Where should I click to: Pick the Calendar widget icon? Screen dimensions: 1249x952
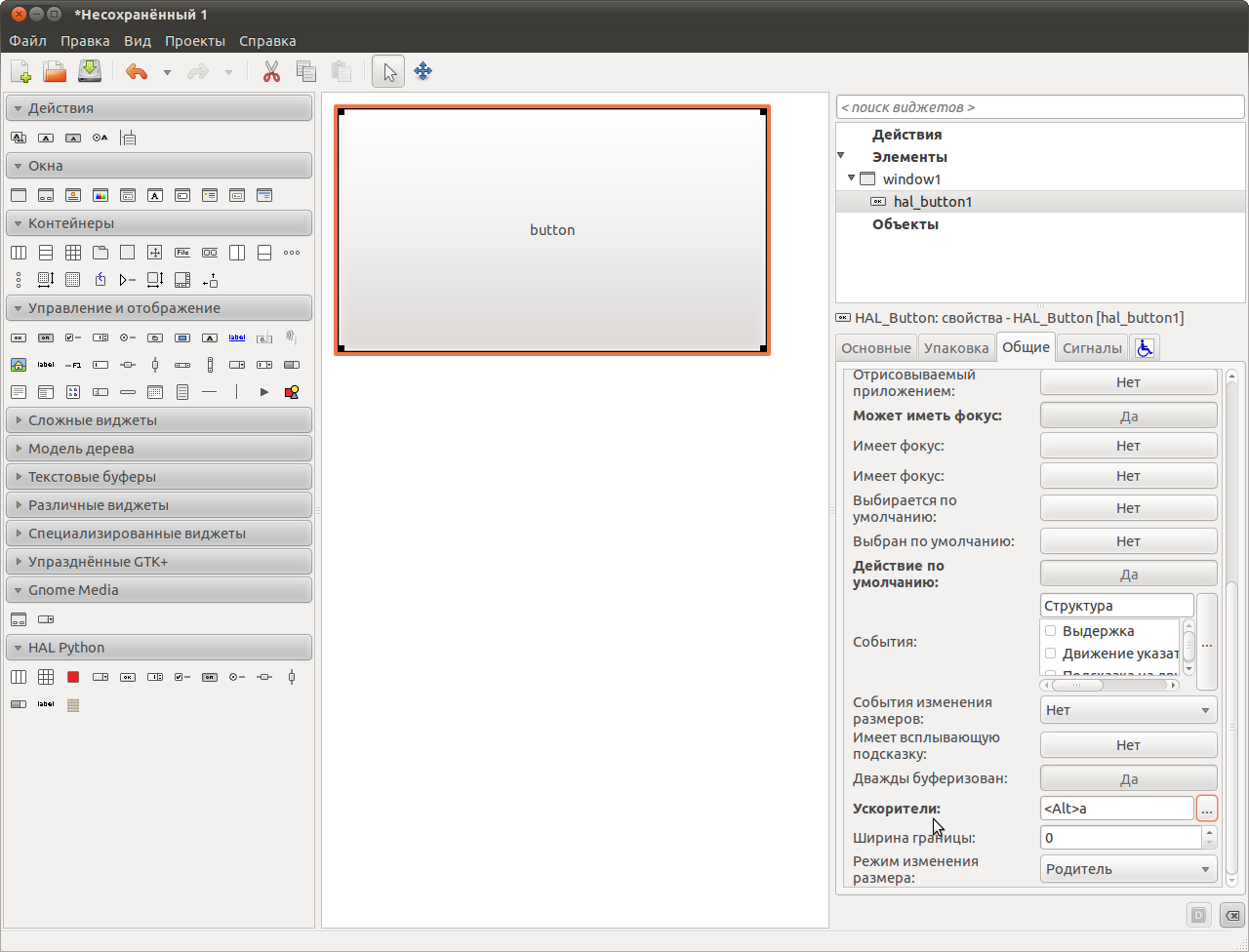[155, 392]
